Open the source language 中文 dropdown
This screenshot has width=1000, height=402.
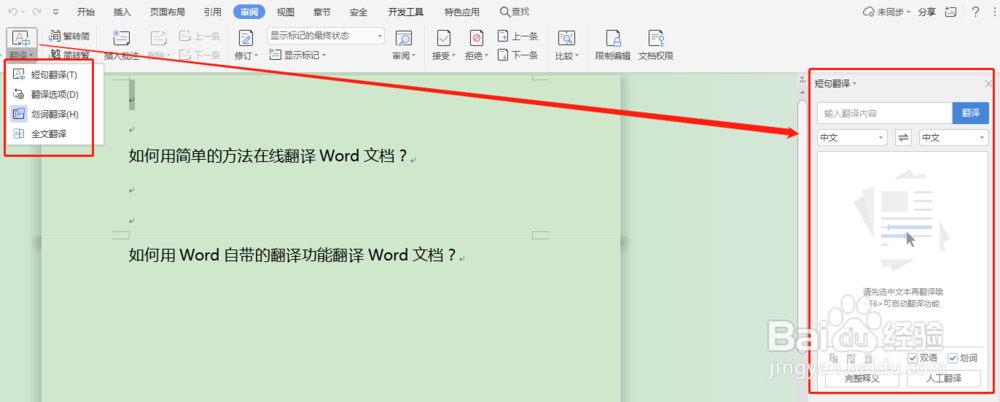(x=852, y=137)
